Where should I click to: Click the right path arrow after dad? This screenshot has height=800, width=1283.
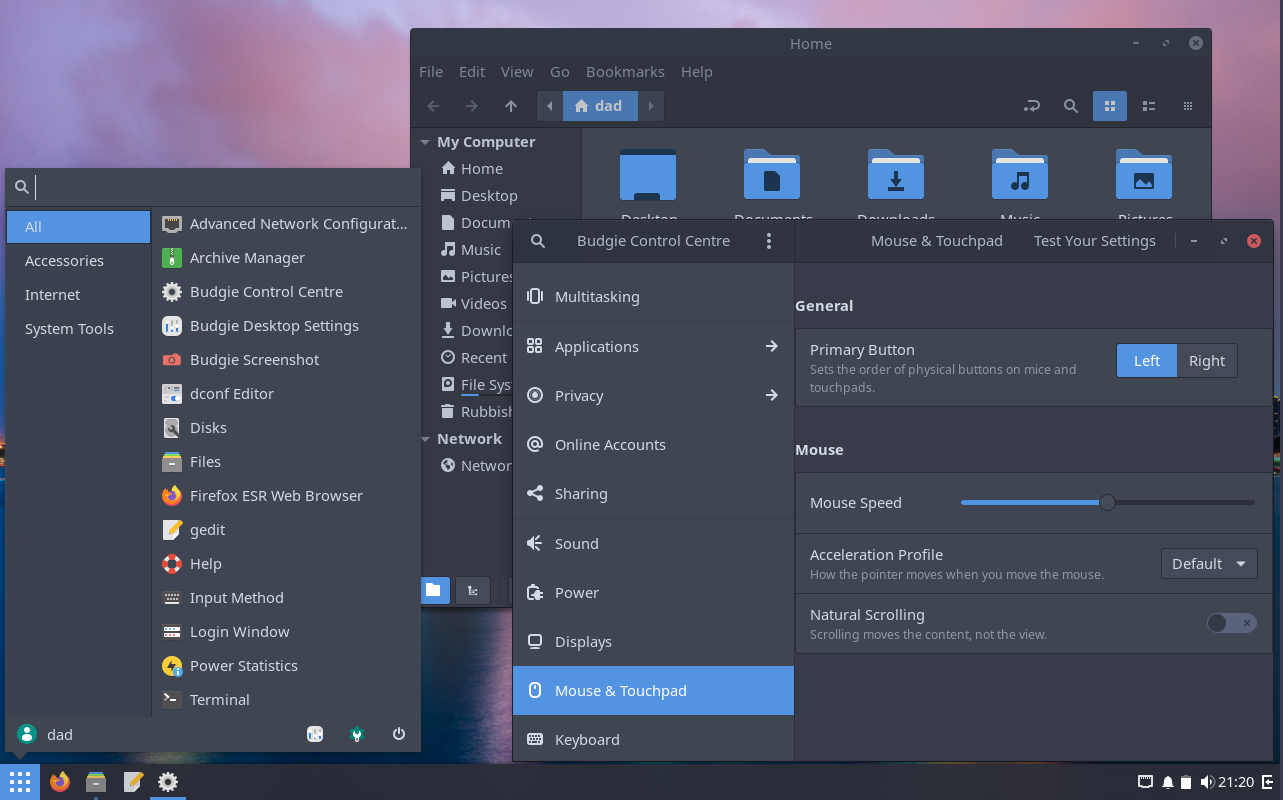(x=651, y=106)
